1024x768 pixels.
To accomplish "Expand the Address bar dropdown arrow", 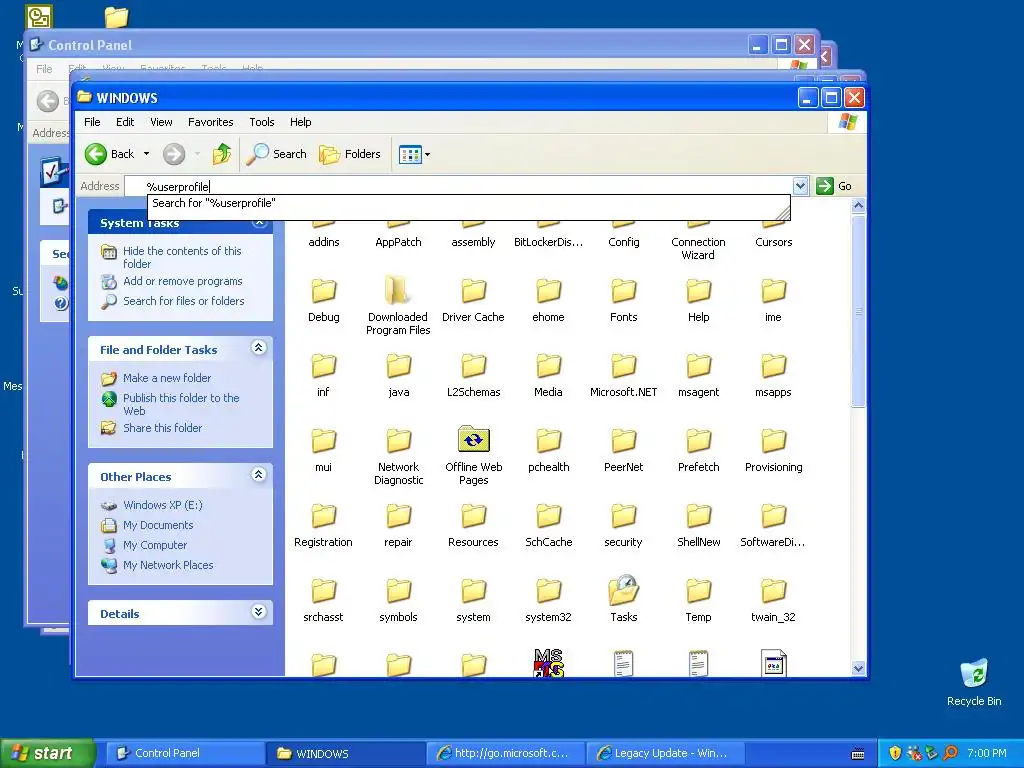I will [x=801, y=186].
